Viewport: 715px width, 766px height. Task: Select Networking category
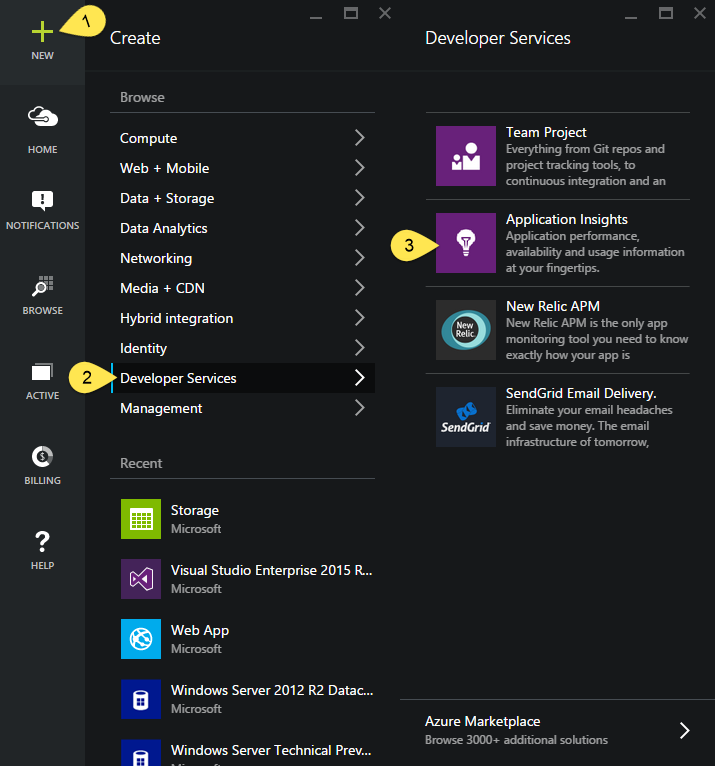pos(156,258)
